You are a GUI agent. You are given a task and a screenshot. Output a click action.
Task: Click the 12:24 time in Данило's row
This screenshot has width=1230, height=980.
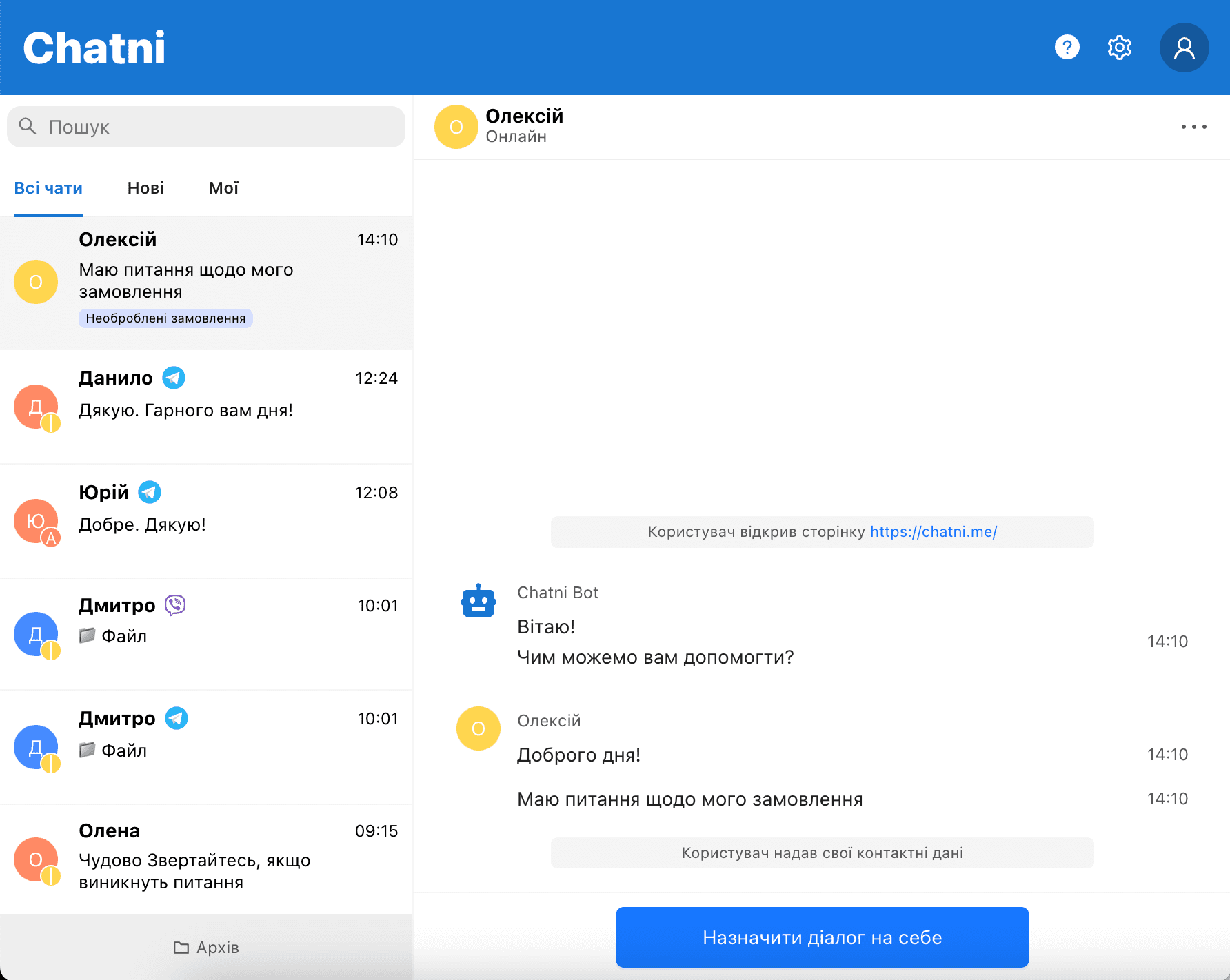[376, 378]
